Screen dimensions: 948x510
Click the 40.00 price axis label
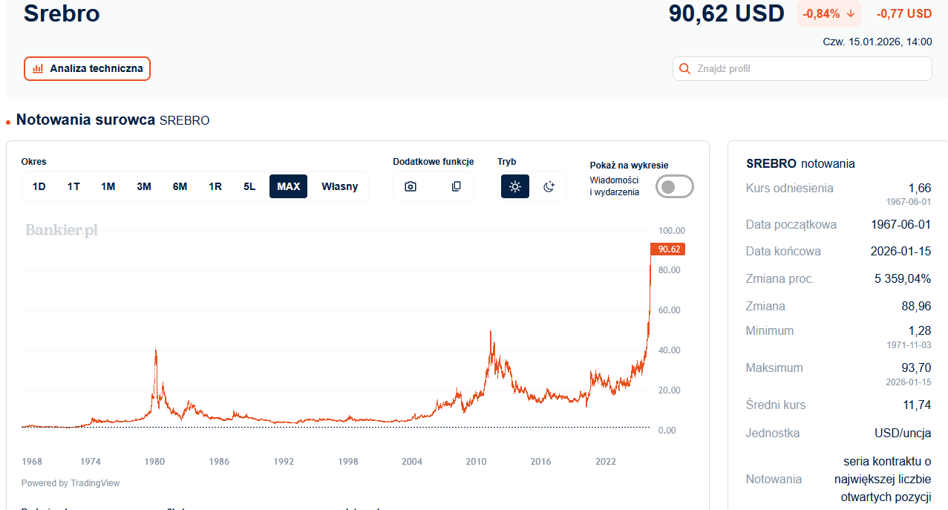669,350
